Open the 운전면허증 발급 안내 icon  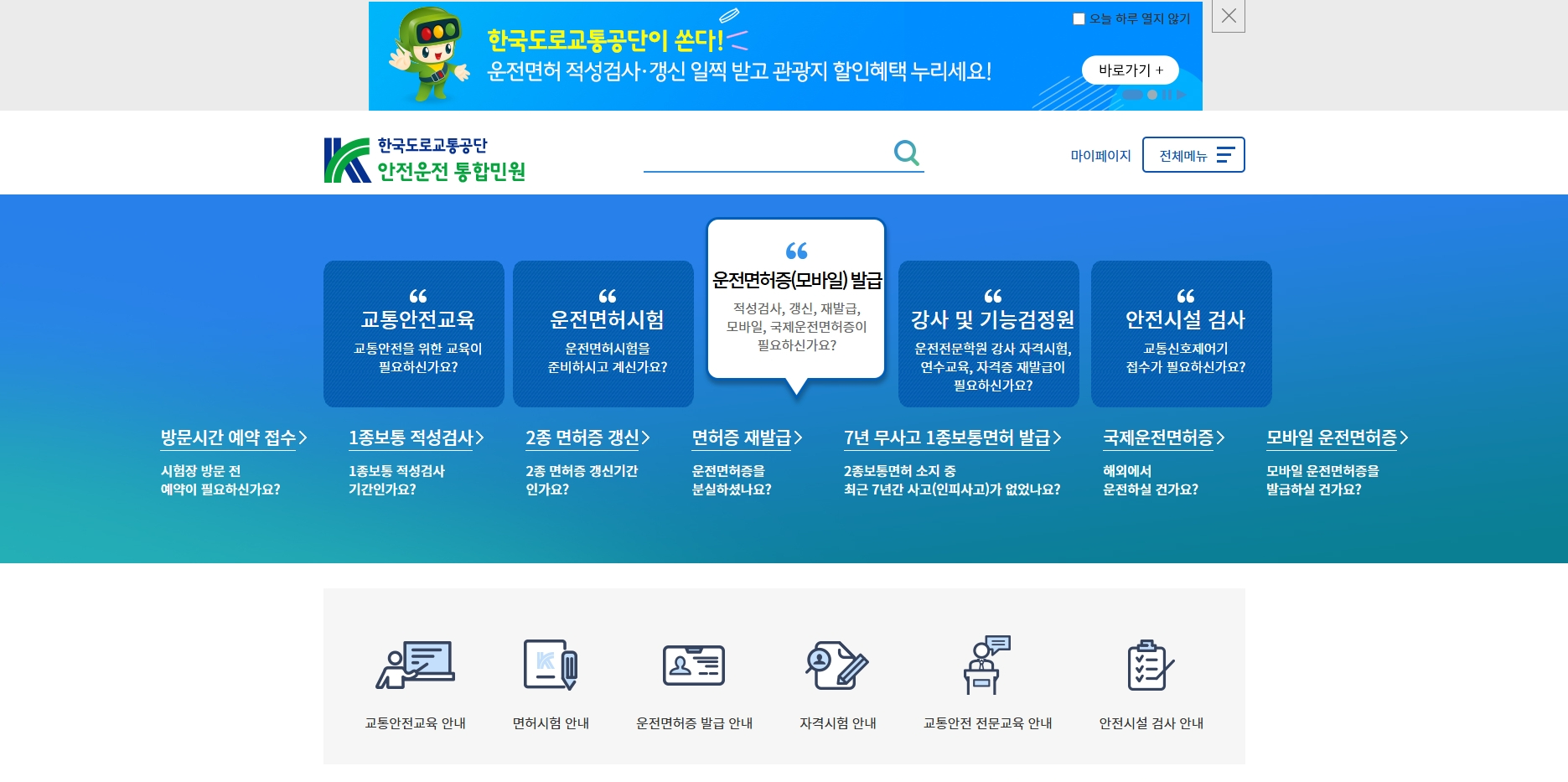[694, 665]
